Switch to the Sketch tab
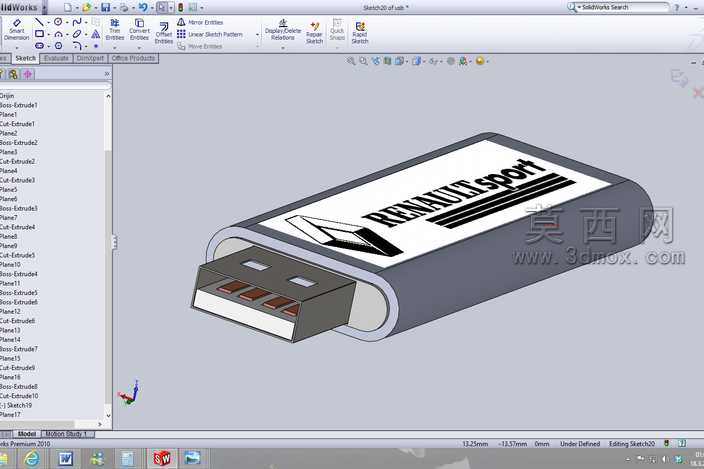 click(26, 58)
